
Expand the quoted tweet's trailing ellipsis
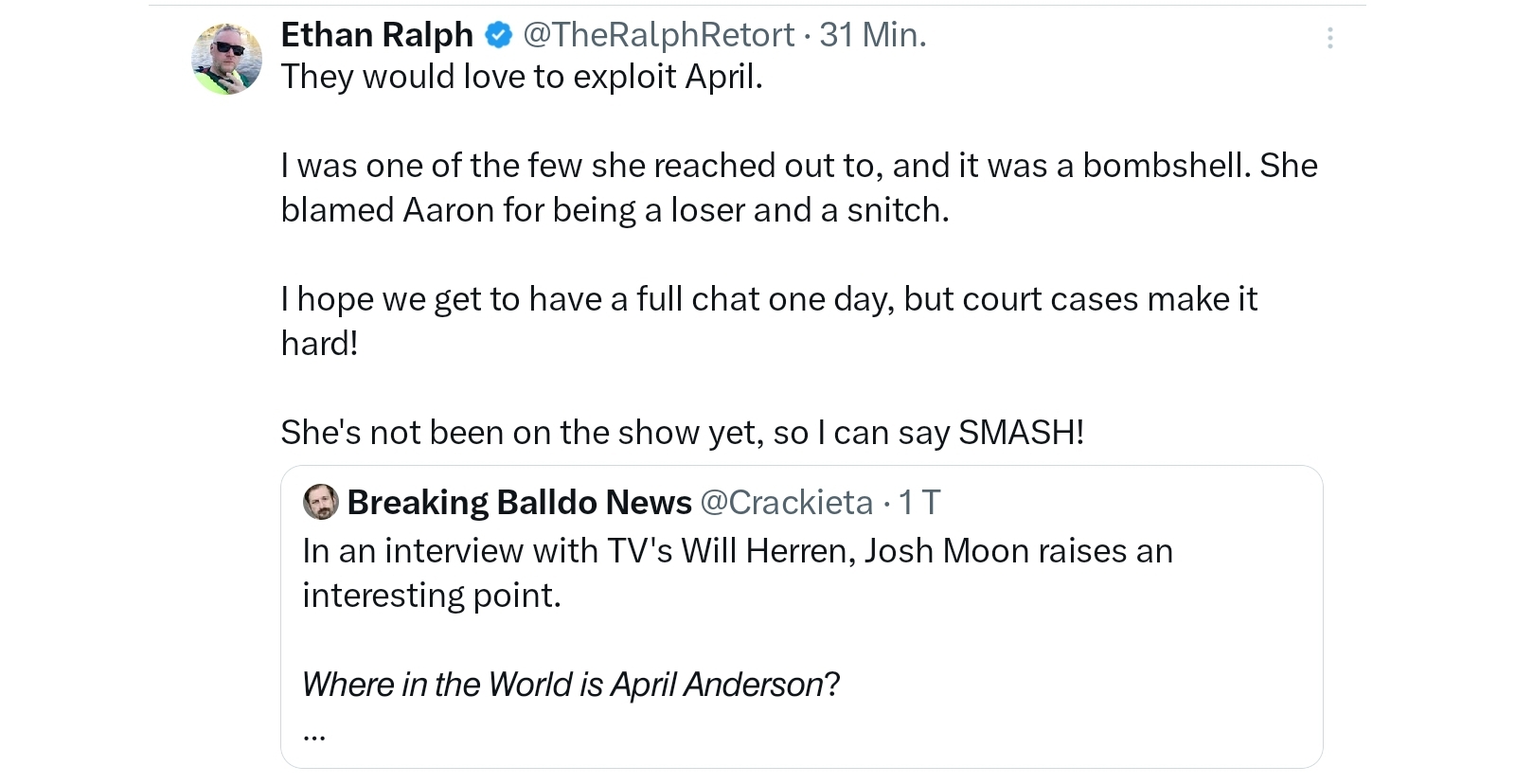pyautogui.click(x=314, y=734)
